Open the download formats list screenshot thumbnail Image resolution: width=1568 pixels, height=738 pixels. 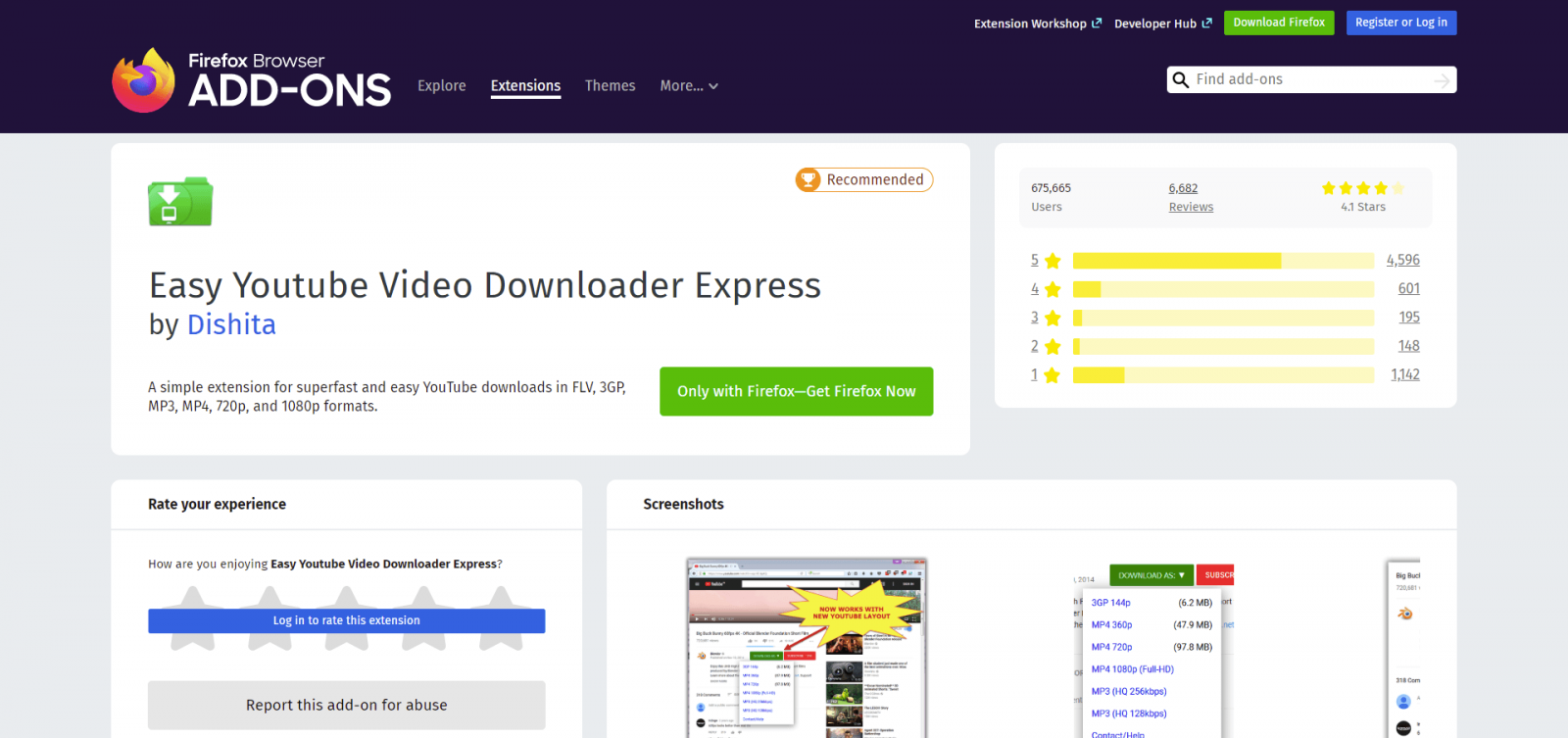click(1153, 651)
